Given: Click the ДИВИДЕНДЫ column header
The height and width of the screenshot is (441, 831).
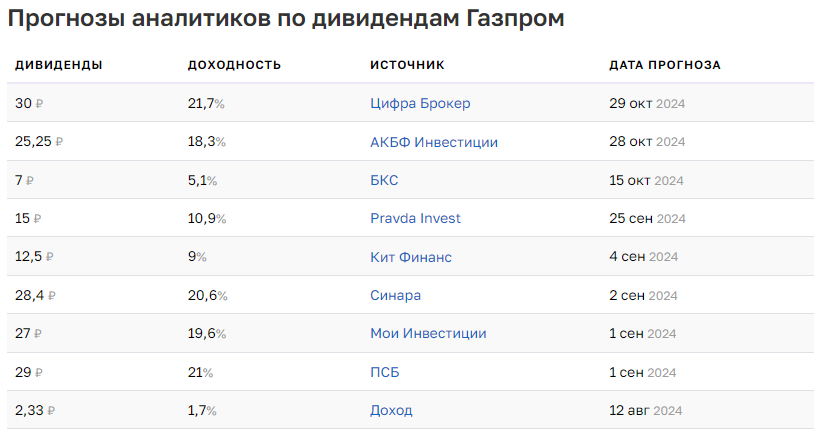Looking at the screenshot, I should (59, 65).
